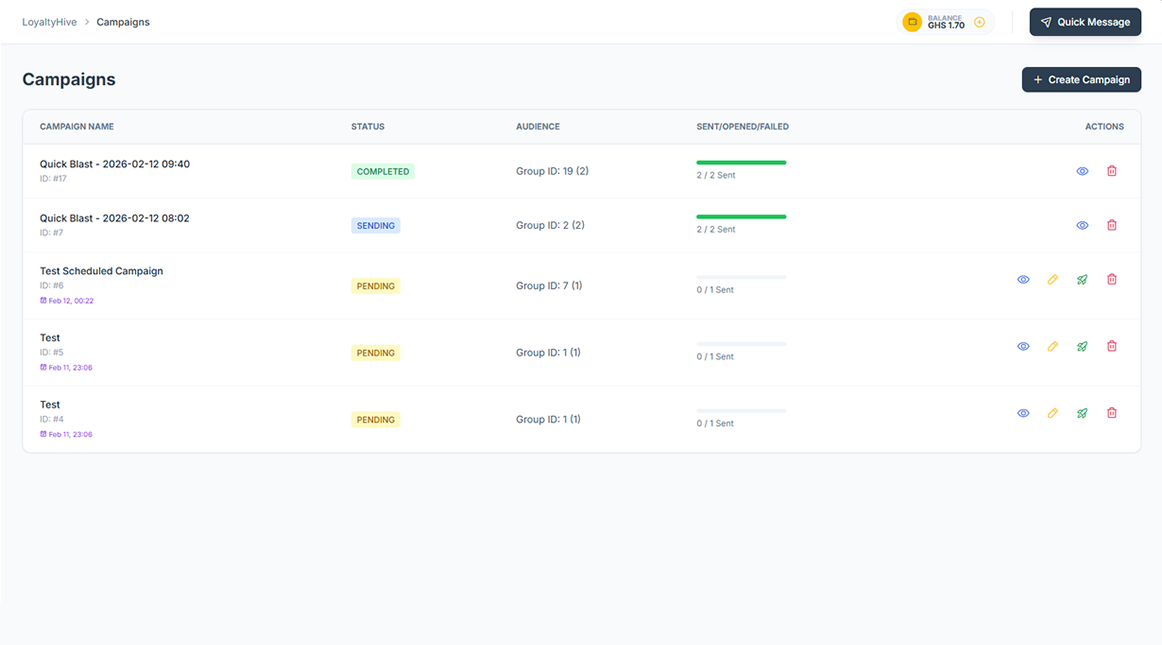Open the Quick Message dialog
1162x645 pixels.
coord(1085,21)
